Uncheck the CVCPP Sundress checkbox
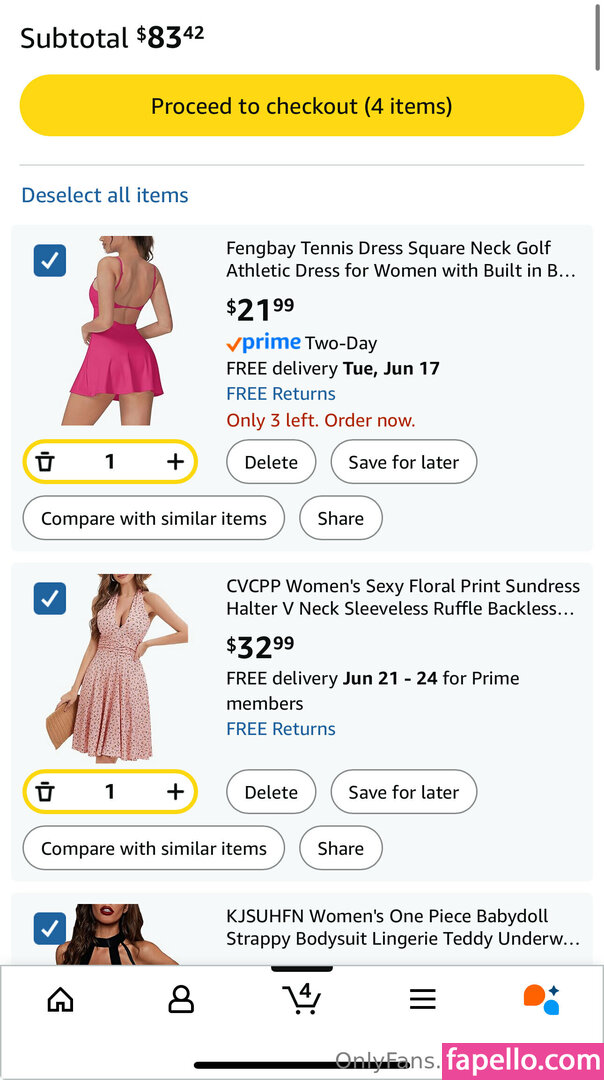The image size is (604, 1080). 50,599
